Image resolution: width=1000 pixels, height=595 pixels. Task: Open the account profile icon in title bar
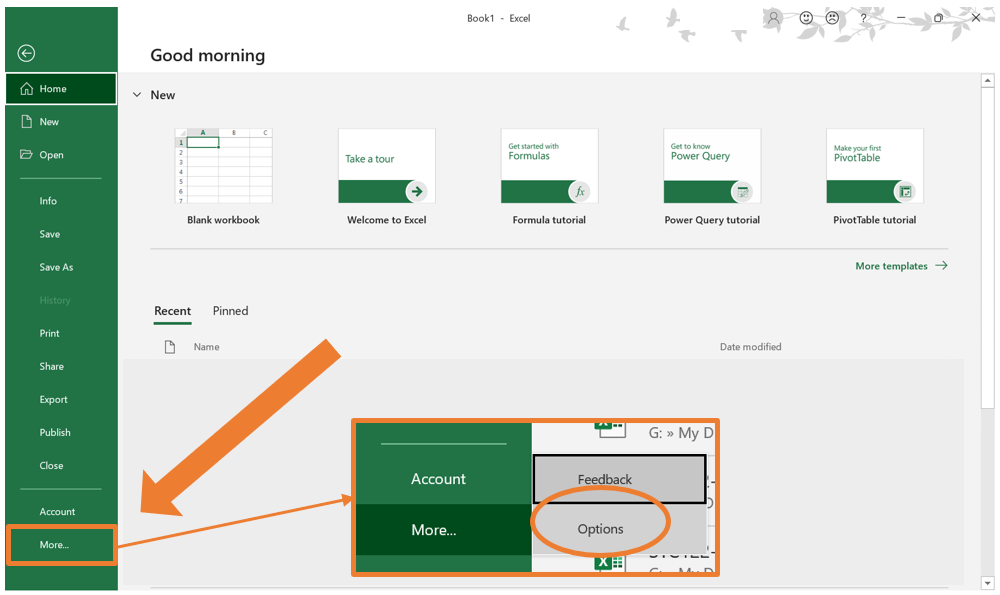click(x=773, y=18)
